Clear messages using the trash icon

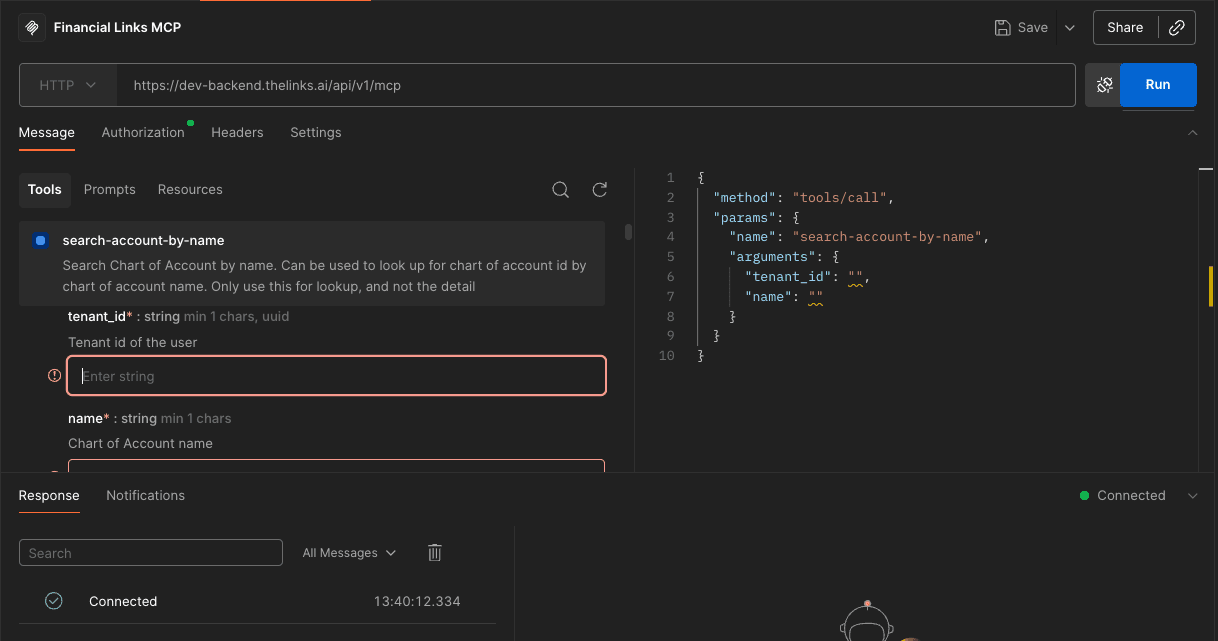pos(434,552)
